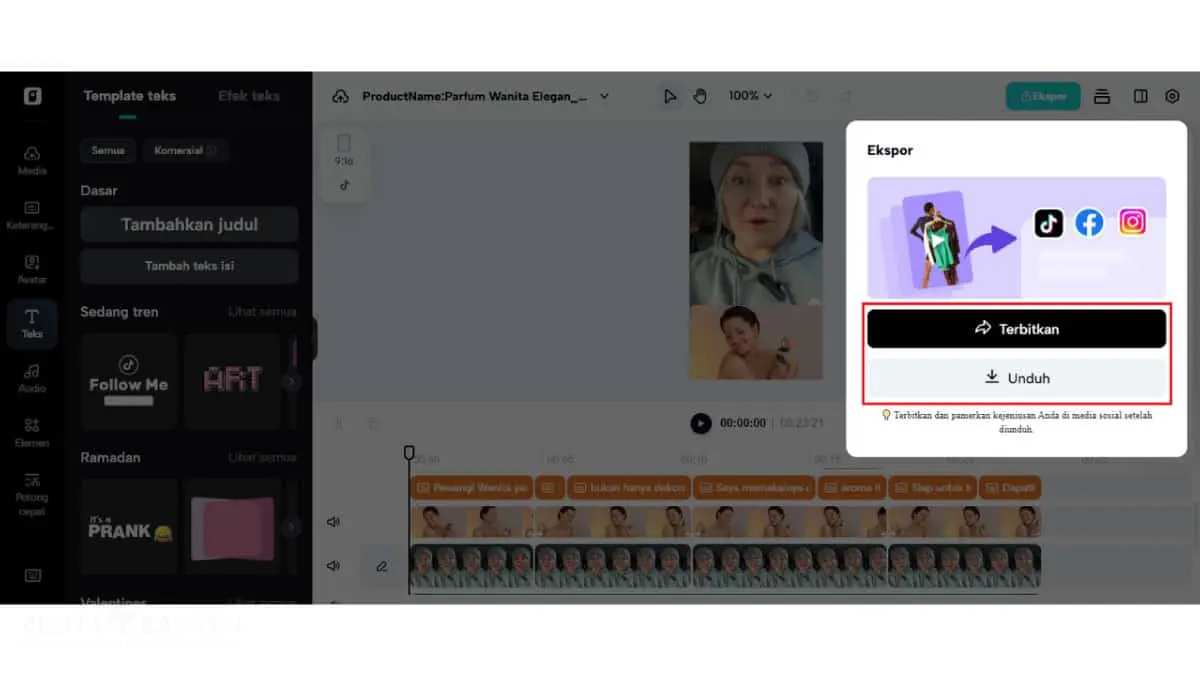Open the Elemen elements panel
1200x675 pixels.
32,431
